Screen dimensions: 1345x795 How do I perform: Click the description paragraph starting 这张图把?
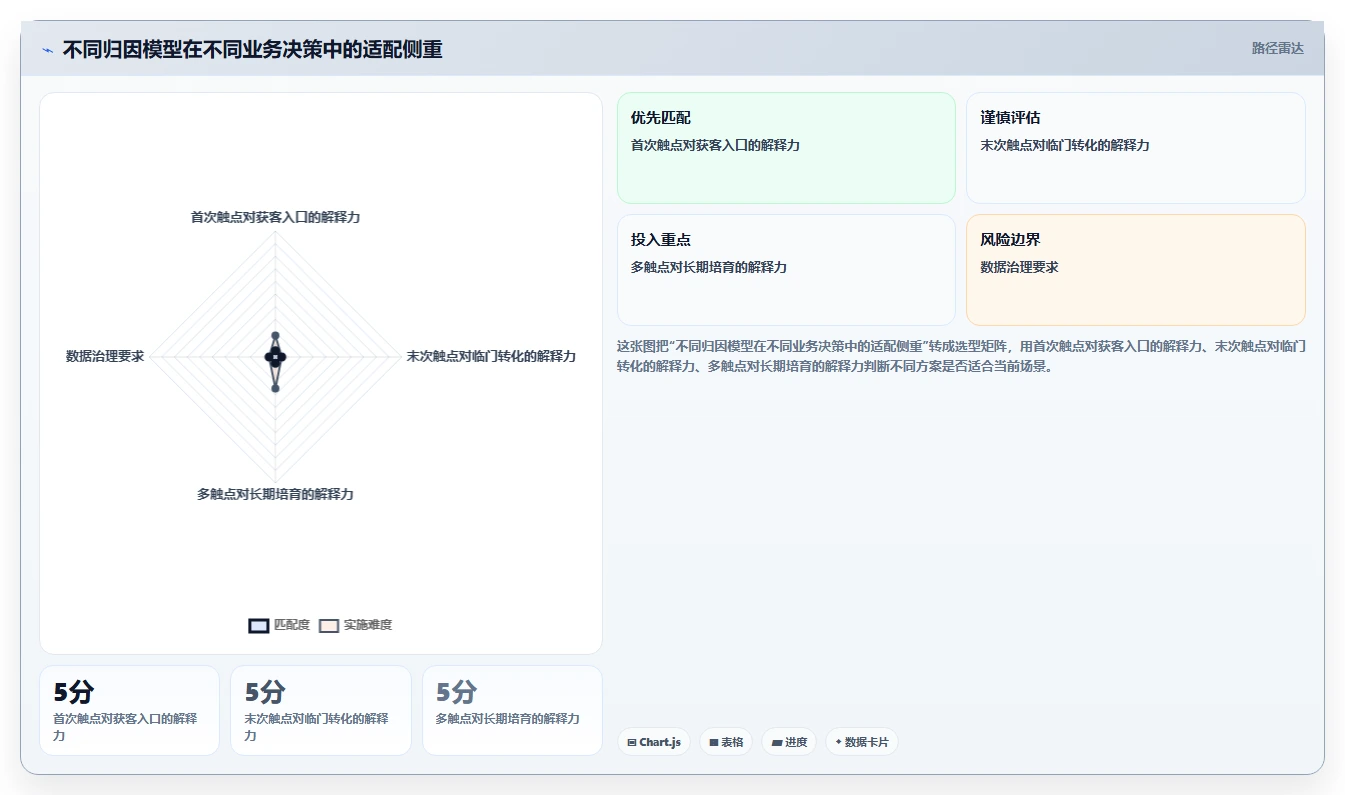coord(961,356)
